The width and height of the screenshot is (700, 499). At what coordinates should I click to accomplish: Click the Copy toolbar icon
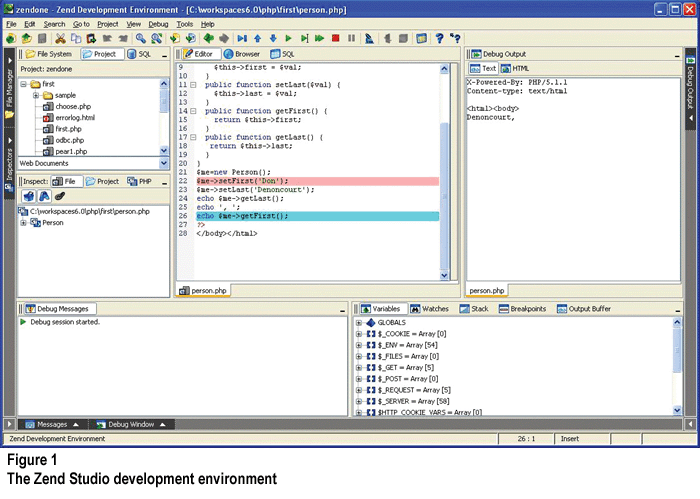coord(76,38)
